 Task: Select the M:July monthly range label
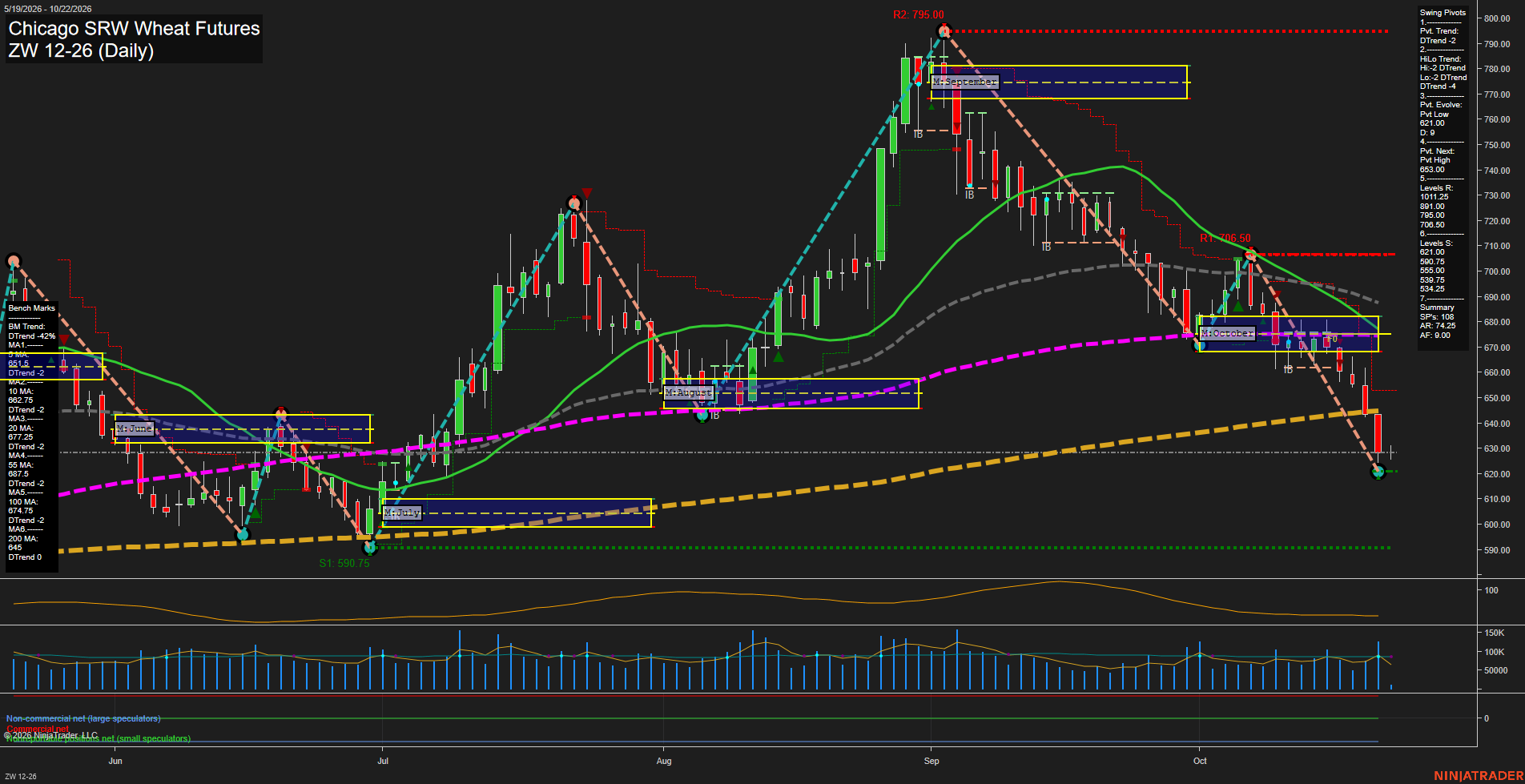402,513
